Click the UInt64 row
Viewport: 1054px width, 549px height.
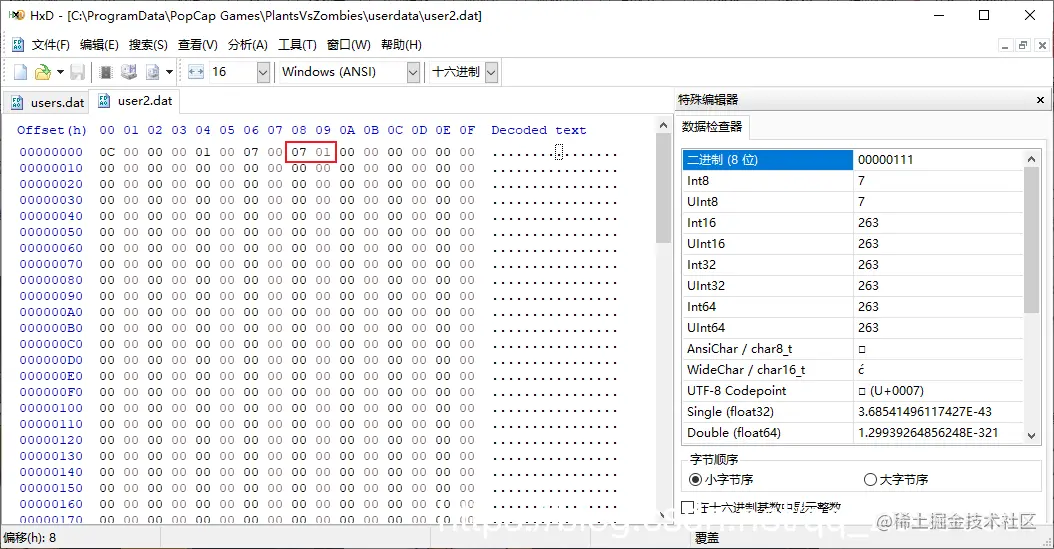tap(852, 327)
